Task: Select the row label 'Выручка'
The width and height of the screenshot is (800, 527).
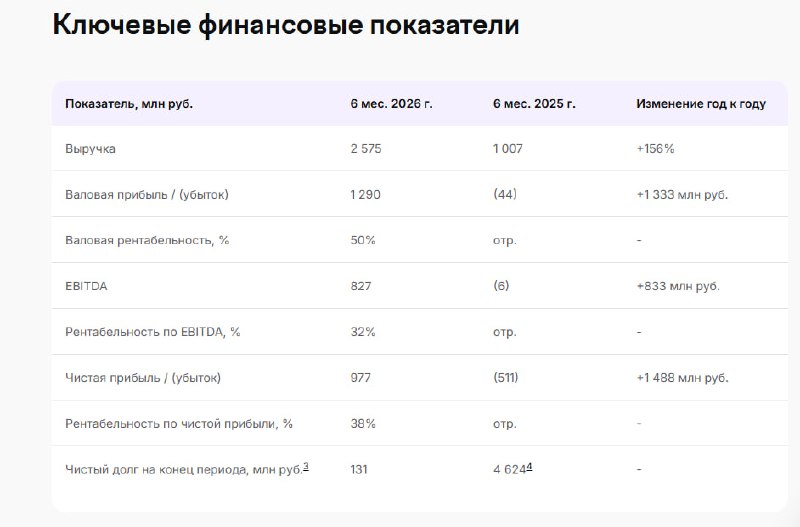Action: click(90, 149)
